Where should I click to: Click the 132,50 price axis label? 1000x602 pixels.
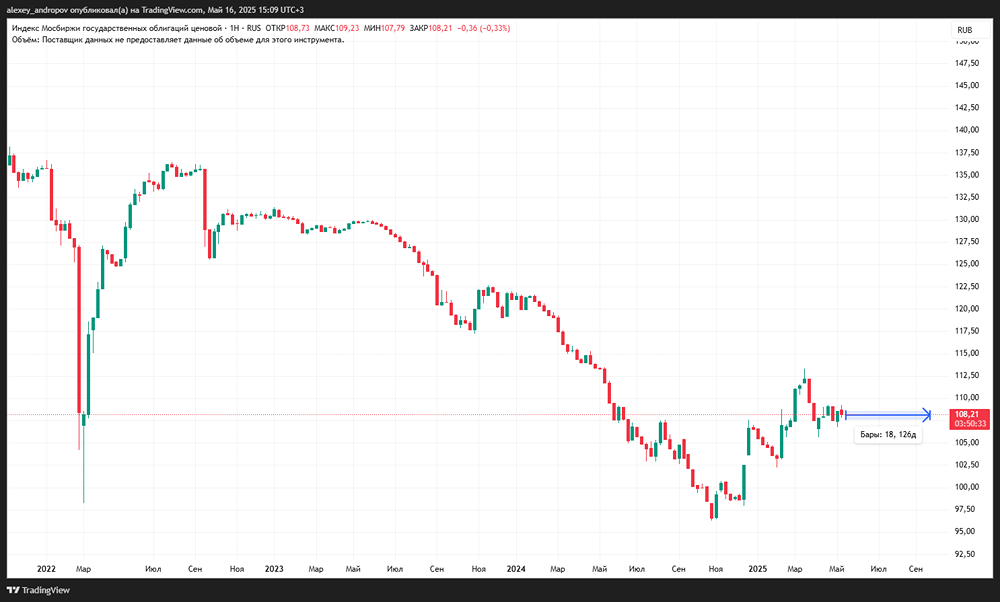coord(967,197)
